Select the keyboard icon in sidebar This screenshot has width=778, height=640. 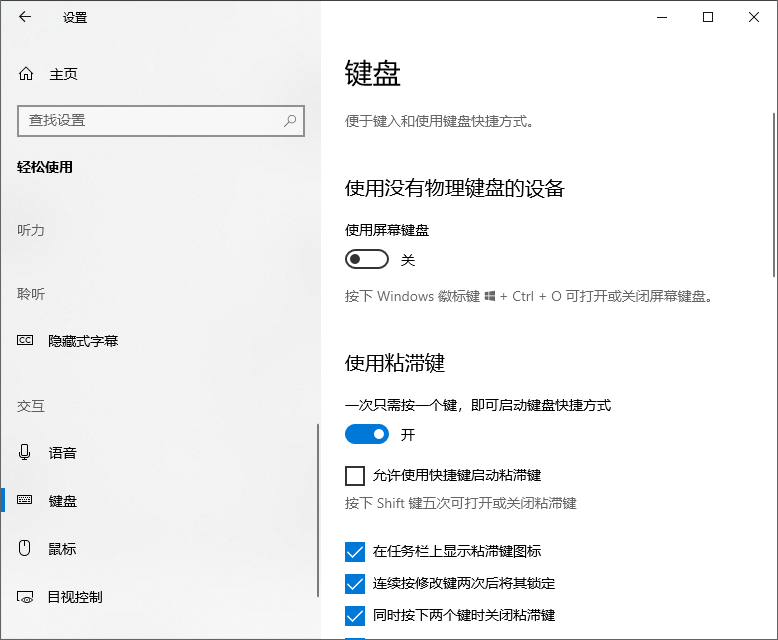click(25, 500)
